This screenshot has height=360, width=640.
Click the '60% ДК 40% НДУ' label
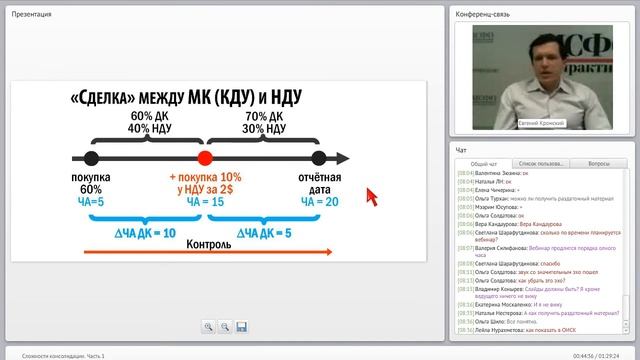click(x=149, y=122)
